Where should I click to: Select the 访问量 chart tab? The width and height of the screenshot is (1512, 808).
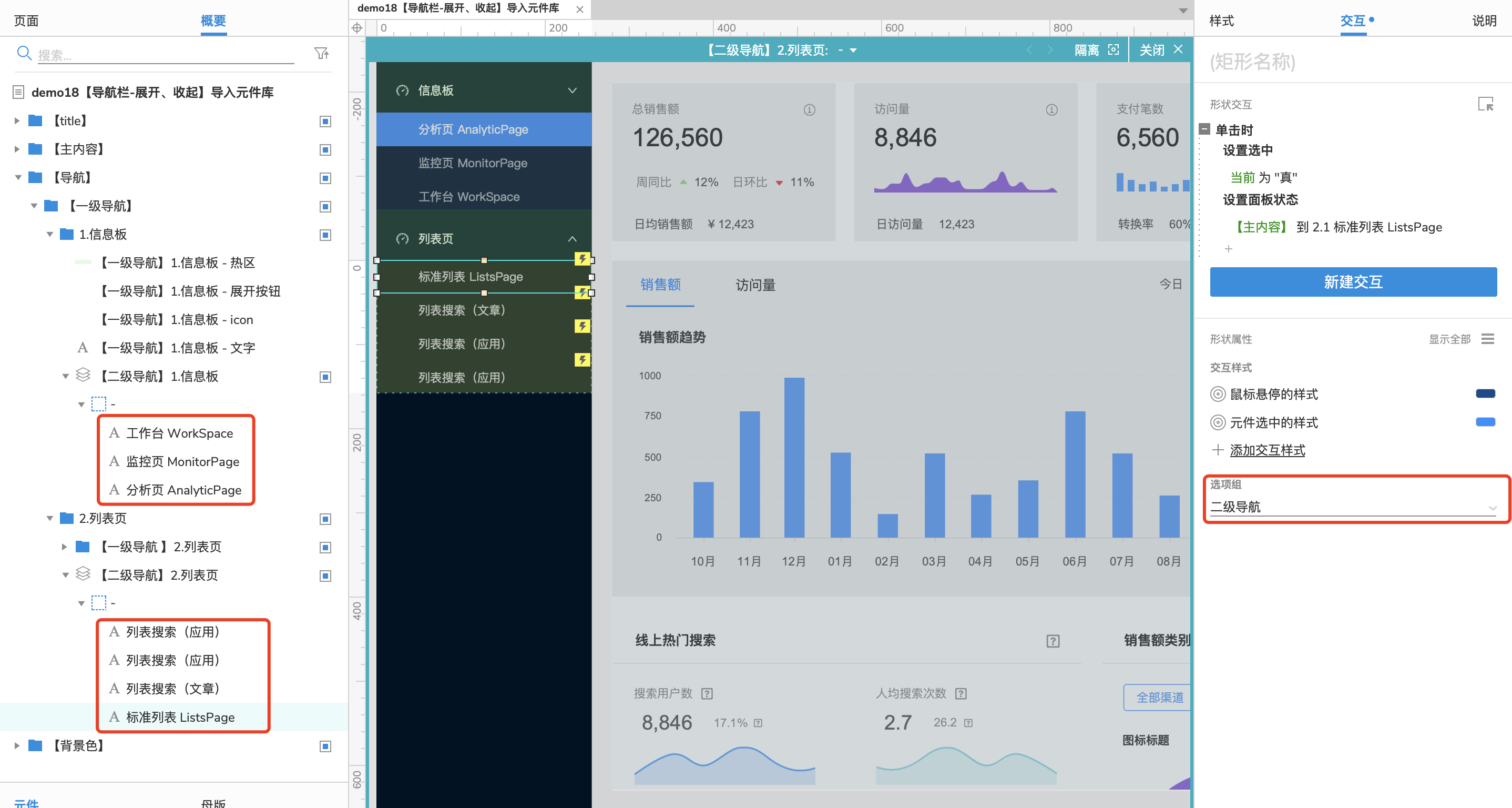pos(755,286)
